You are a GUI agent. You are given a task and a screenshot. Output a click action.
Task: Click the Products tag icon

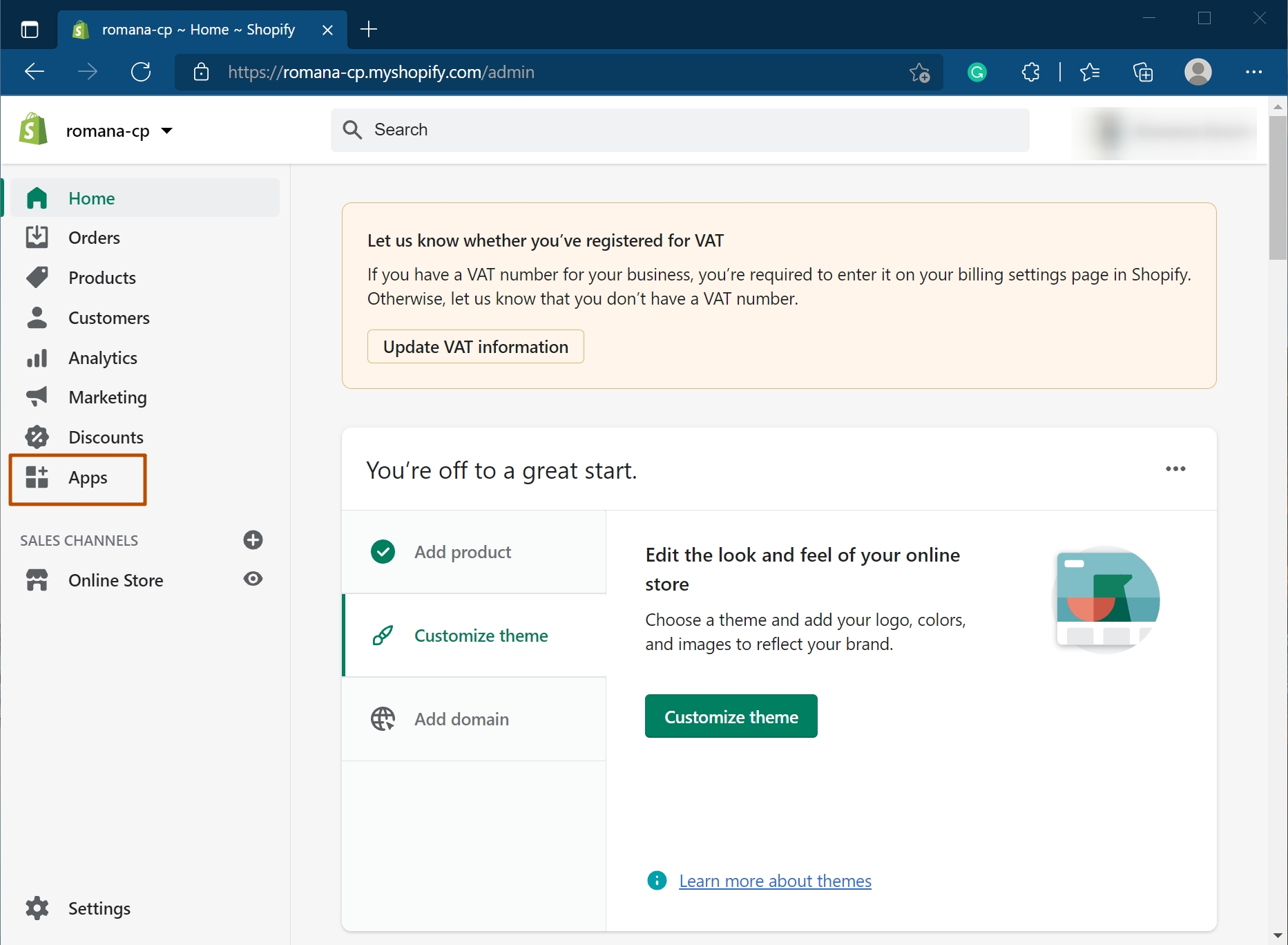click(x=37, y=277)
